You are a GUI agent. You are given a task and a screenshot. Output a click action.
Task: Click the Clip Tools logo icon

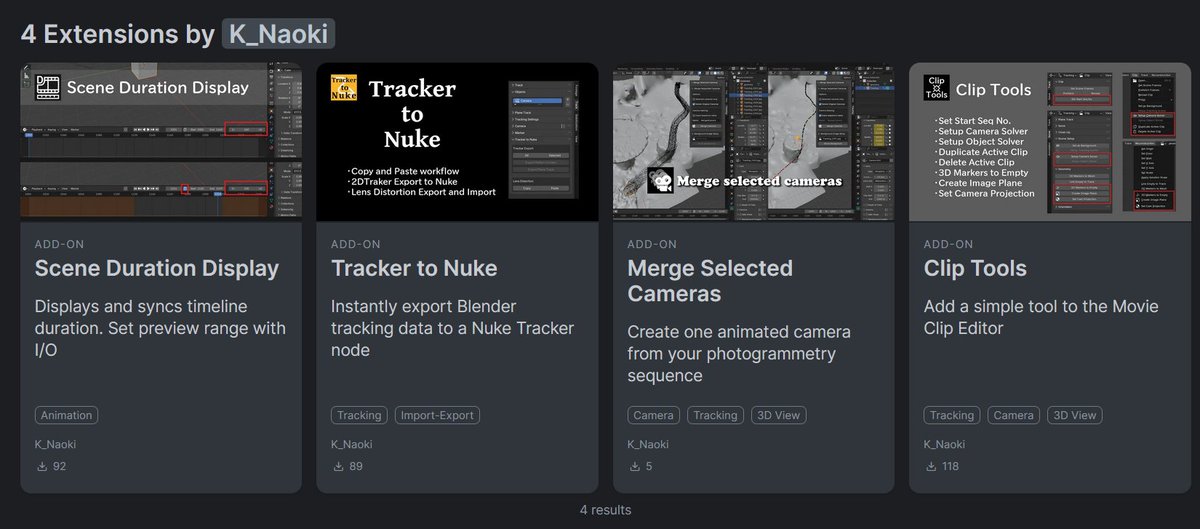click(x=936, y=88)
